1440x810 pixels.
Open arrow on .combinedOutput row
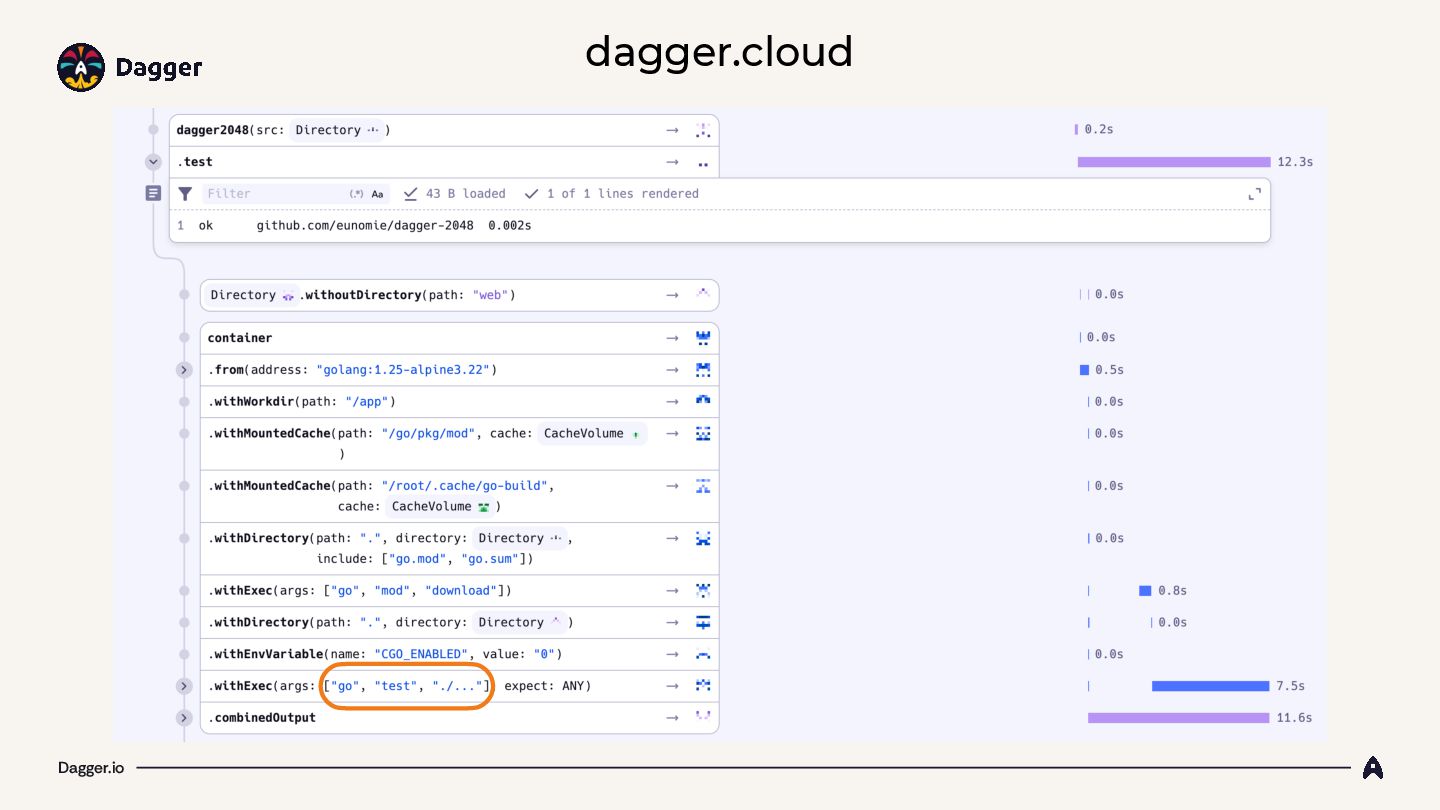[673, 718]
